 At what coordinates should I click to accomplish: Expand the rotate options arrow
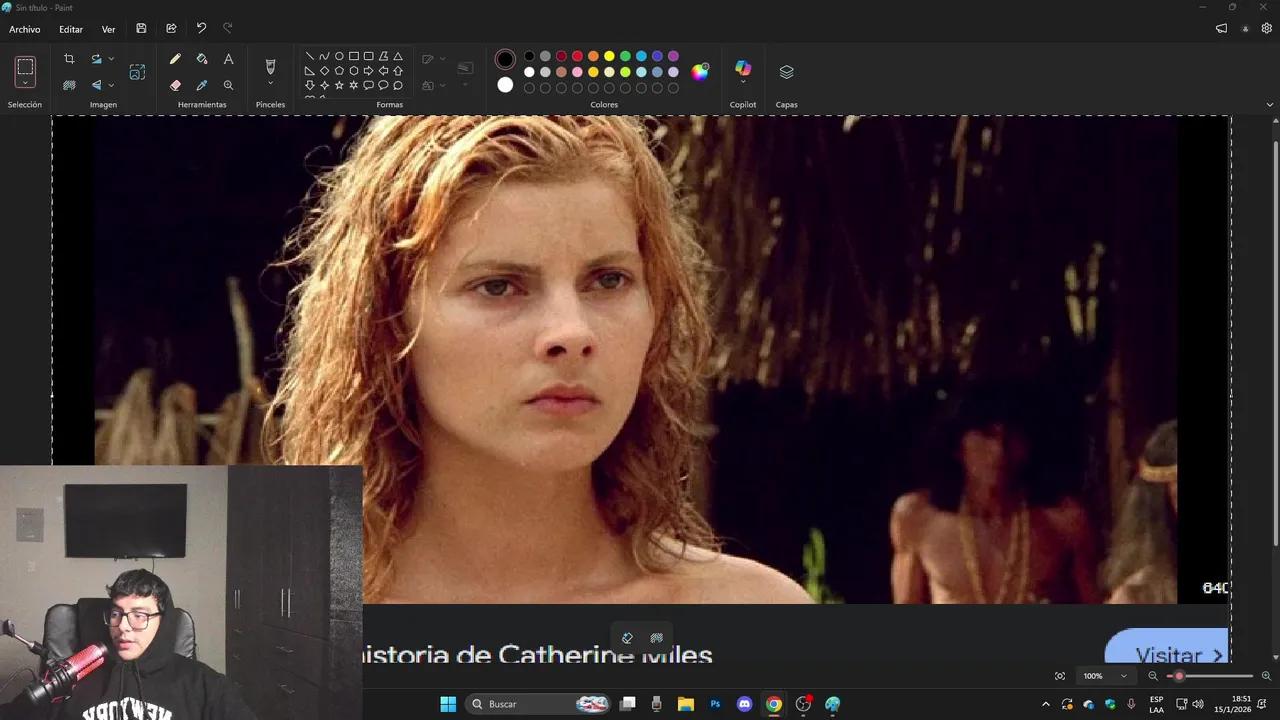click(x=111, y=59)
